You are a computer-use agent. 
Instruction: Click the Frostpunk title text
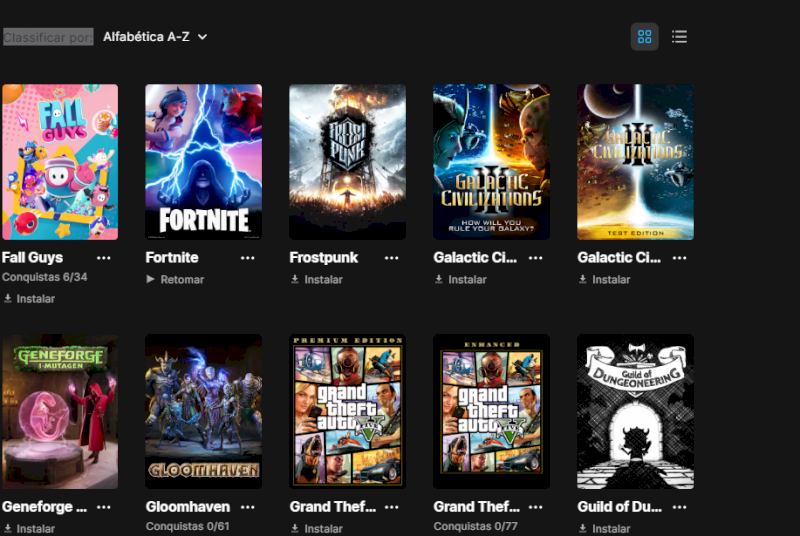pos(323,258)
